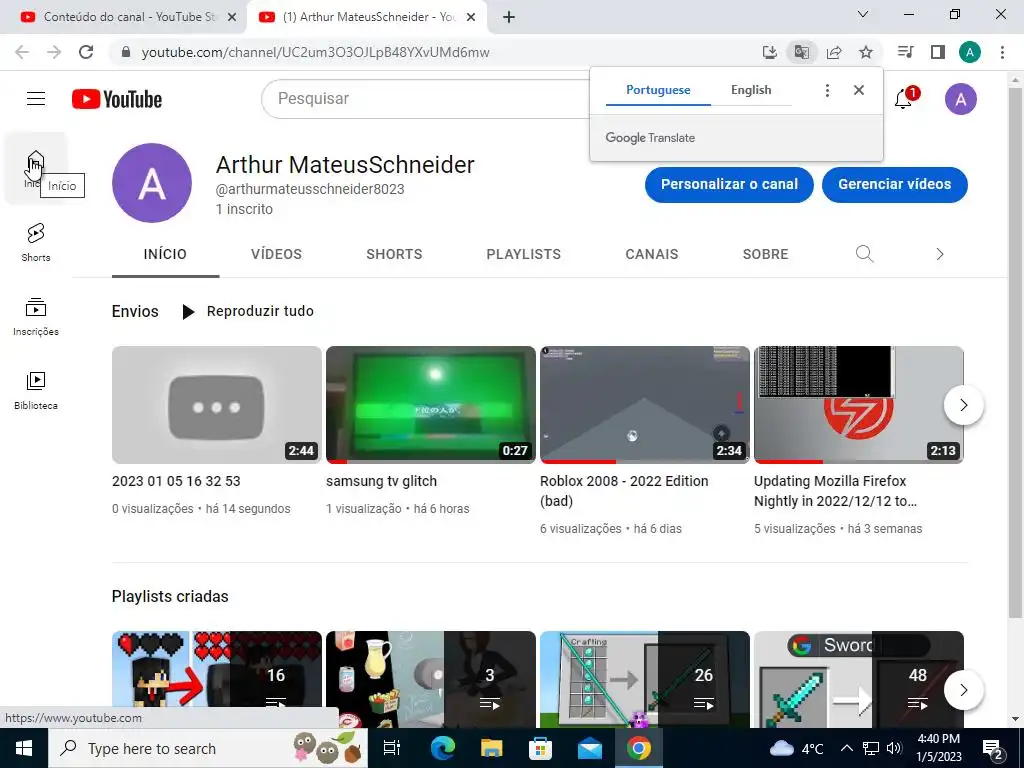Click the YouTube logo
Viewport: 1024px width, 768px height.
[117, 99]
